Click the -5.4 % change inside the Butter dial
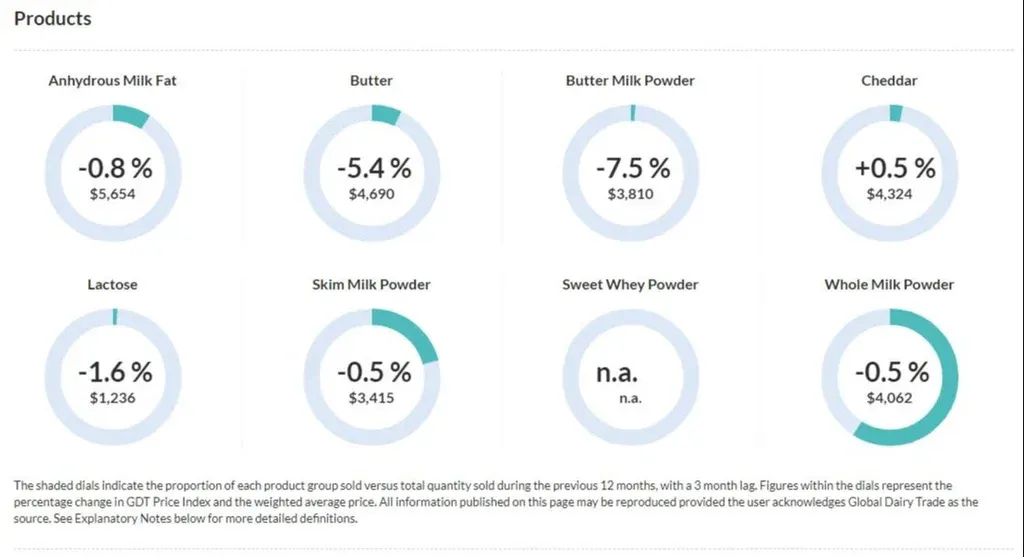1024x557 pixels. point(372,167)
